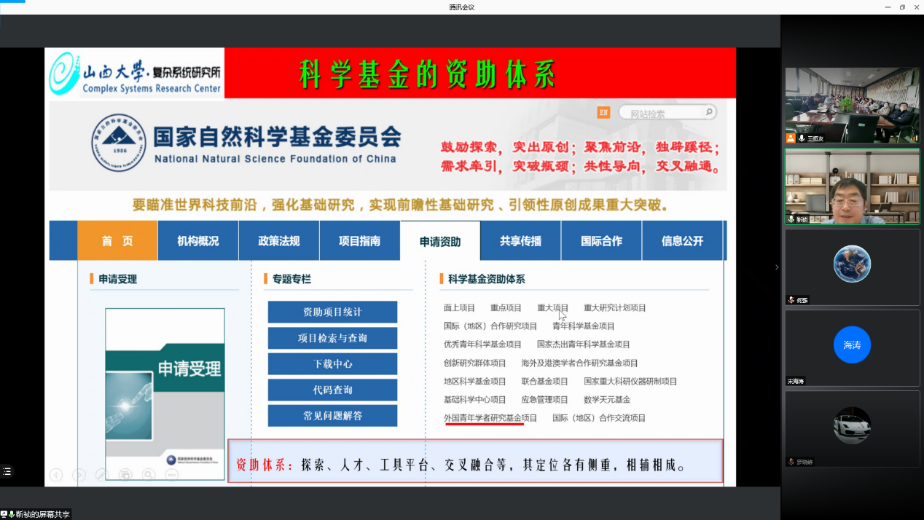Click the 常见问题解答 button

tap(332, 416)
